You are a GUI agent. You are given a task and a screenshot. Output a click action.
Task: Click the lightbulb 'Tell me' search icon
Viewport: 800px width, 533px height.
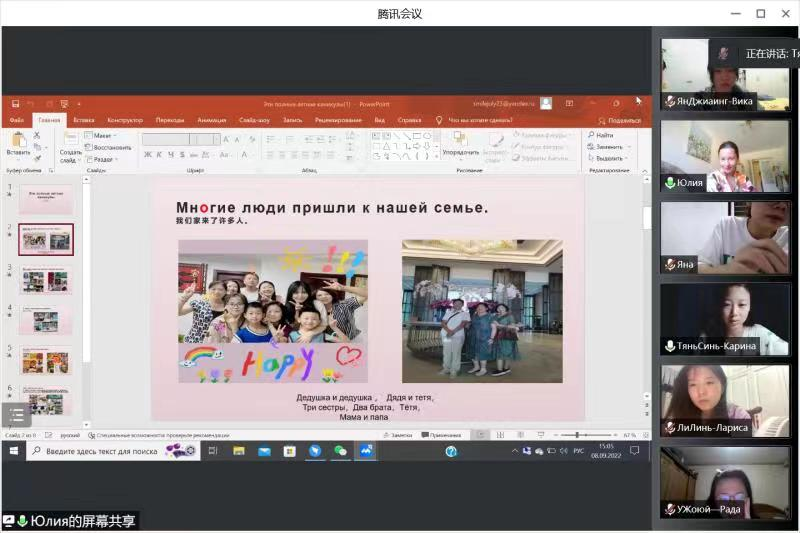click(439, 120)
